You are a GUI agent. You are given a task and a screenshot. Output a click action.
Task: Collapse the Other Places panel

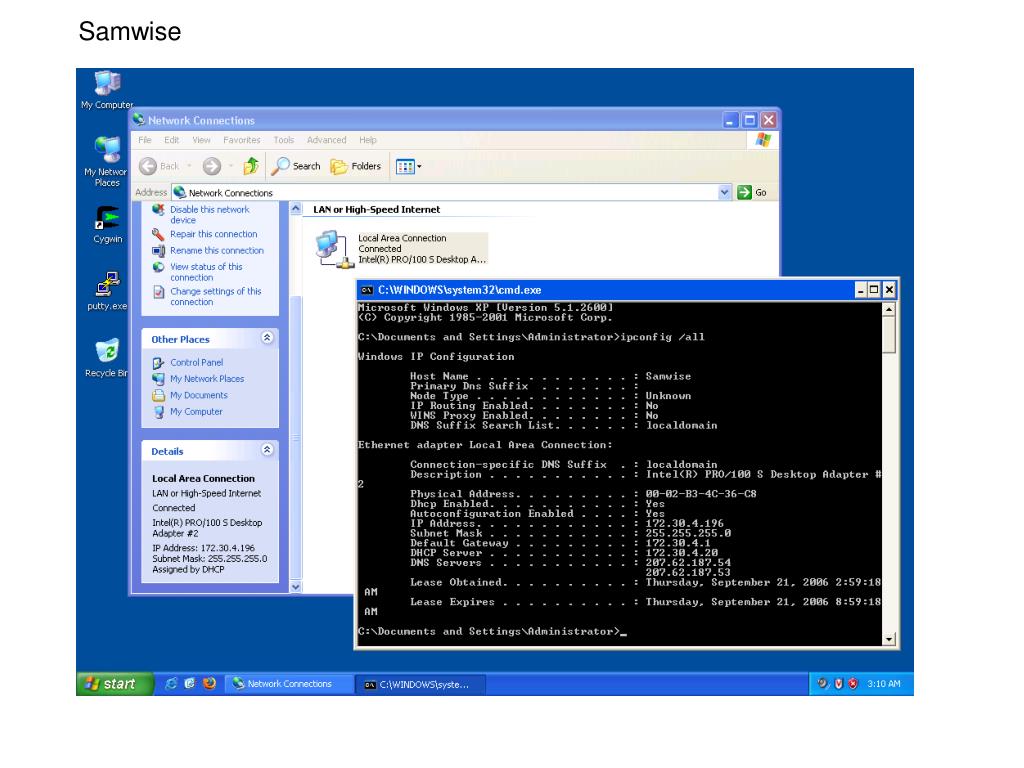click(x=267, y=338)
